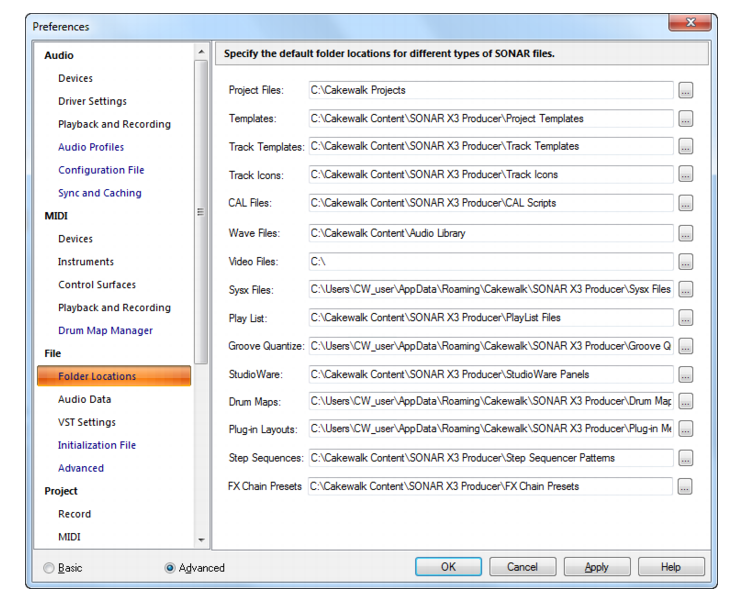The height and width of the screenshot is (606, 730).
Task: Select the Advanced radio button
Action: [x=170, y=568]
